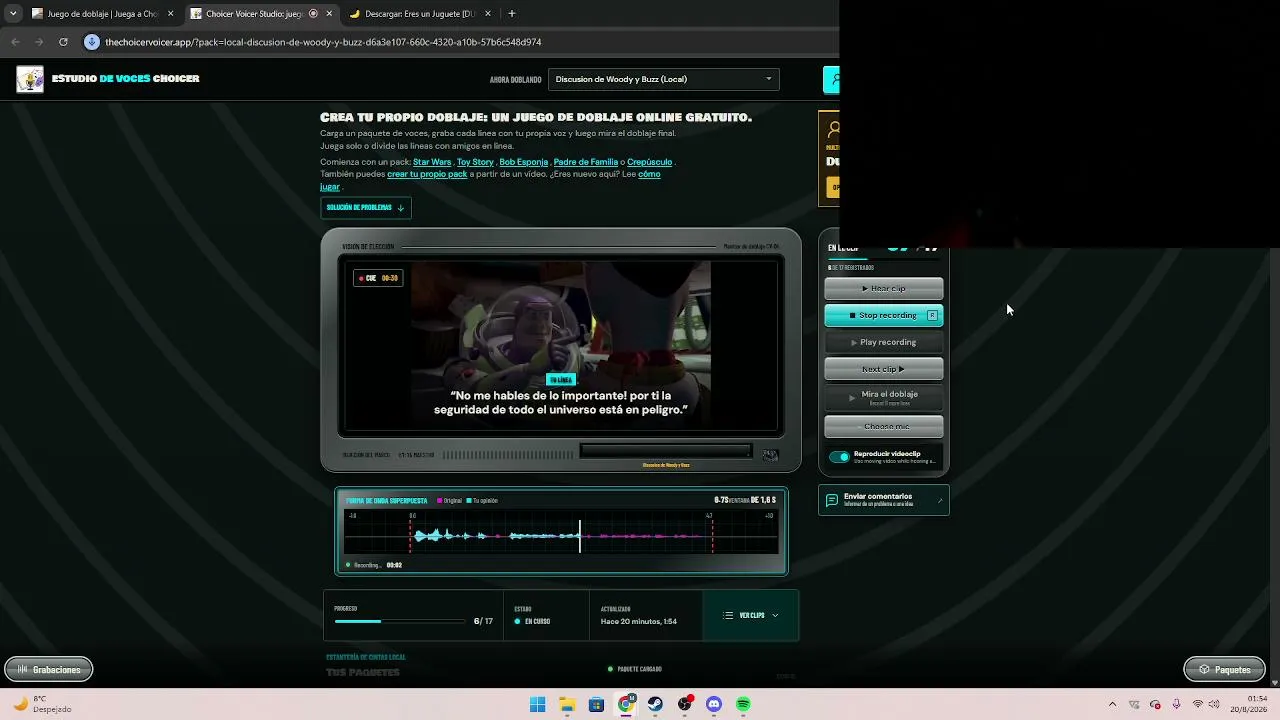This screenshot has height=720, width=1280.
Task: Switch to "Juego de doblaje" browser tab
Action: pos(102,14)
